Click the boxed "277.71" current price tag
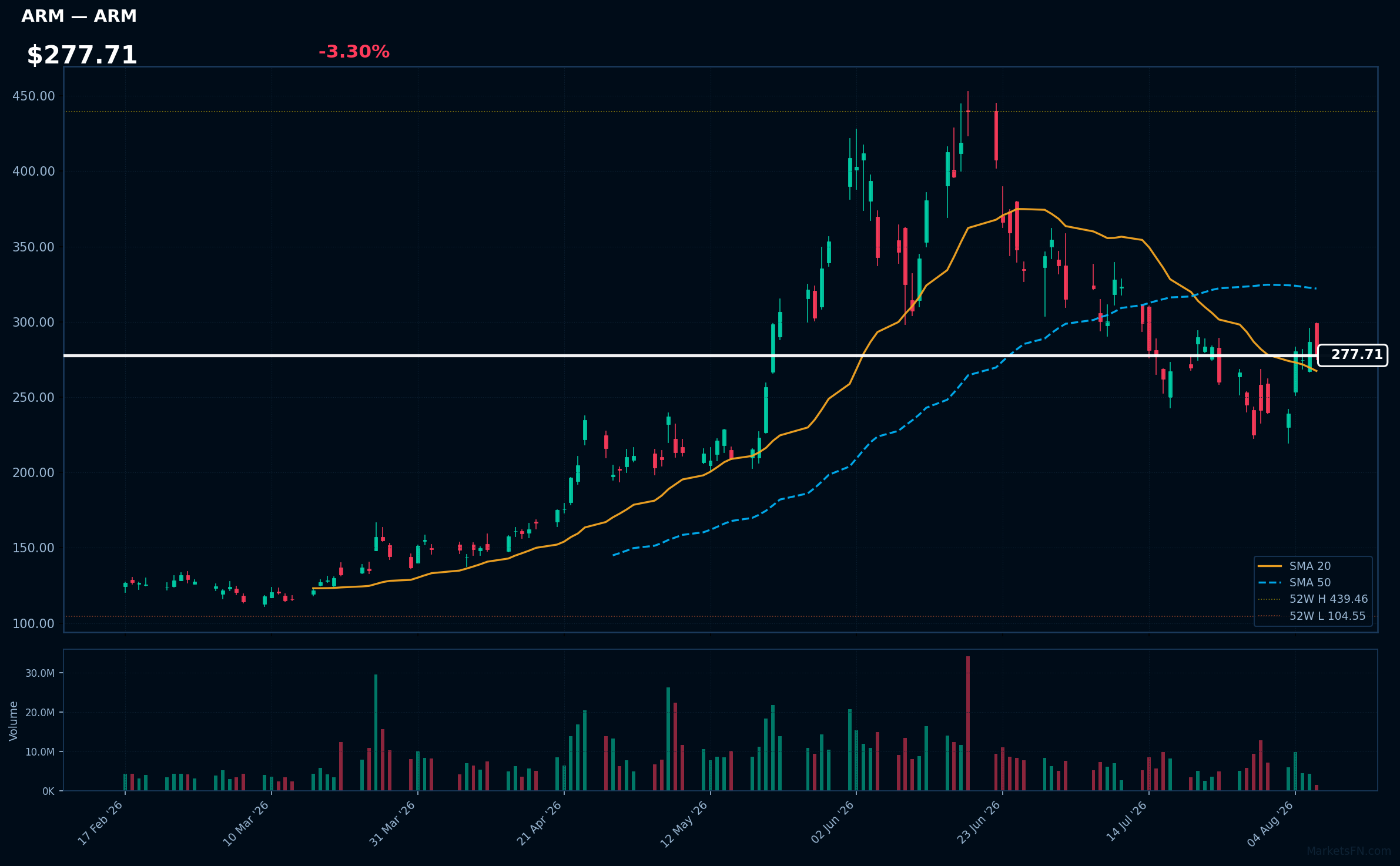The width and height of the screenshot is (1400, 866). [x=1352, y=355]
